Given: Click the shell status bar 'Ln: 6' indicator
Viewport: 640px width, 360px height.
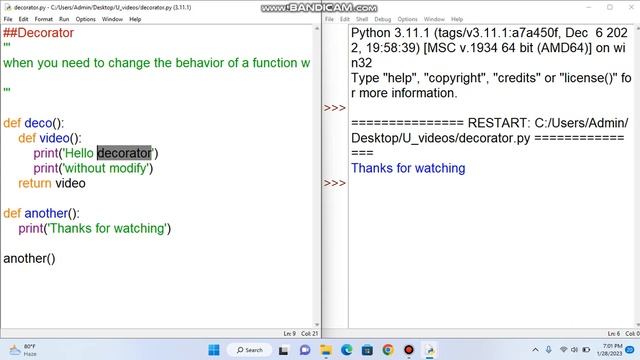Looking at the screenshot, I should (x=613, y=333).
